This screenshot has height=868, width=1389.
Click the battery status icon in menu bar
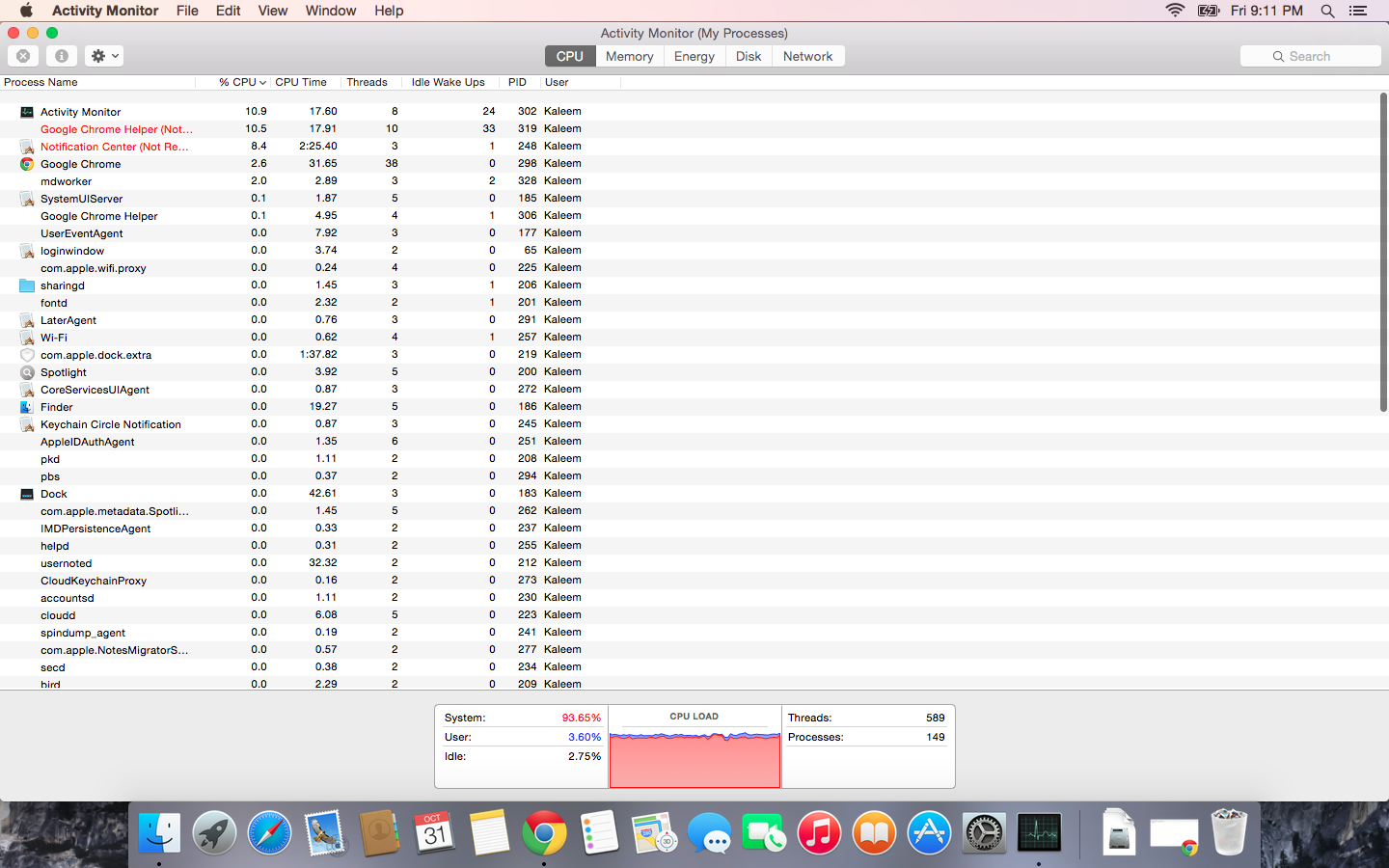coord(1209,11)
